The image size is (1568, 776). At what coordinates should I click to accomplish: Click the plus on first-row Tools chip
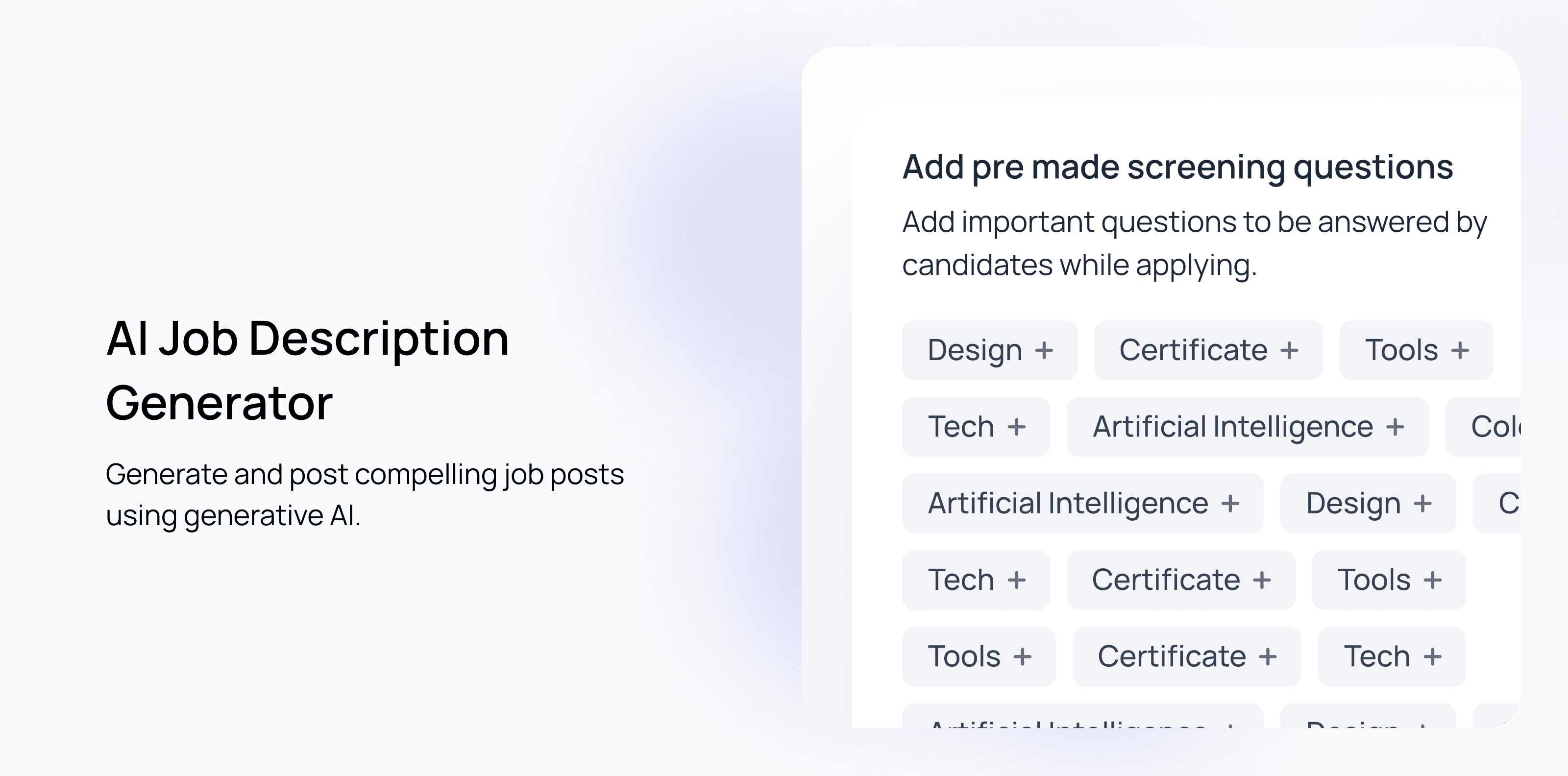click(x=1460, y=351)
